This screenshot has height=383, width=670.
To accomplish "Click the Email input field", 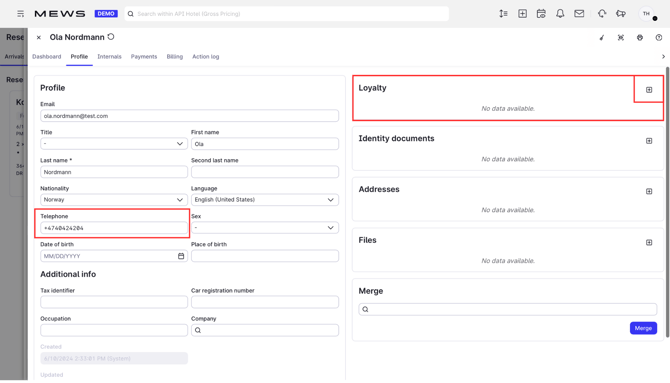I will pyautogui.click(x=189, y=116).
